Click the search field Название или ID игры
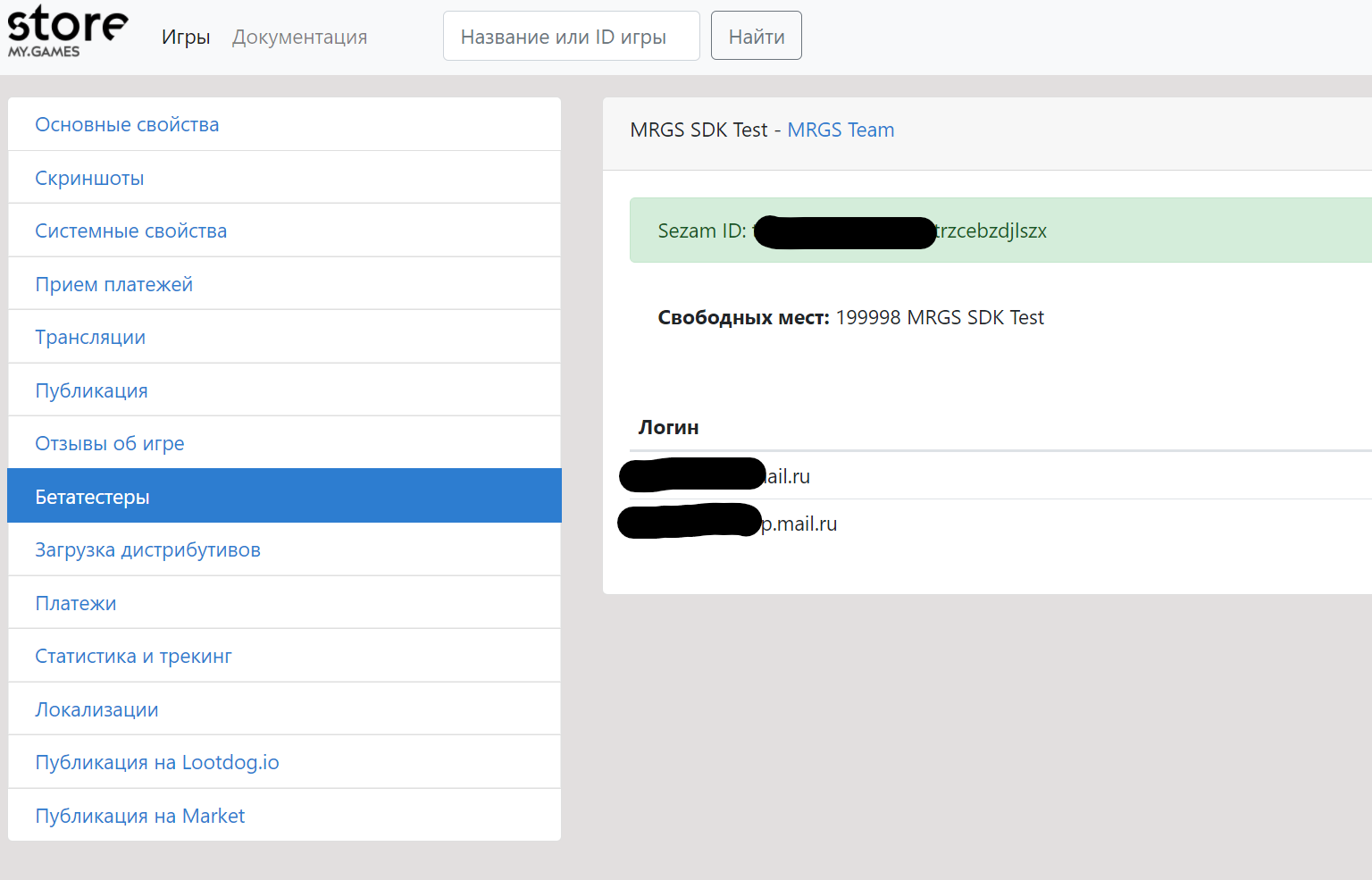 point(571,36)
